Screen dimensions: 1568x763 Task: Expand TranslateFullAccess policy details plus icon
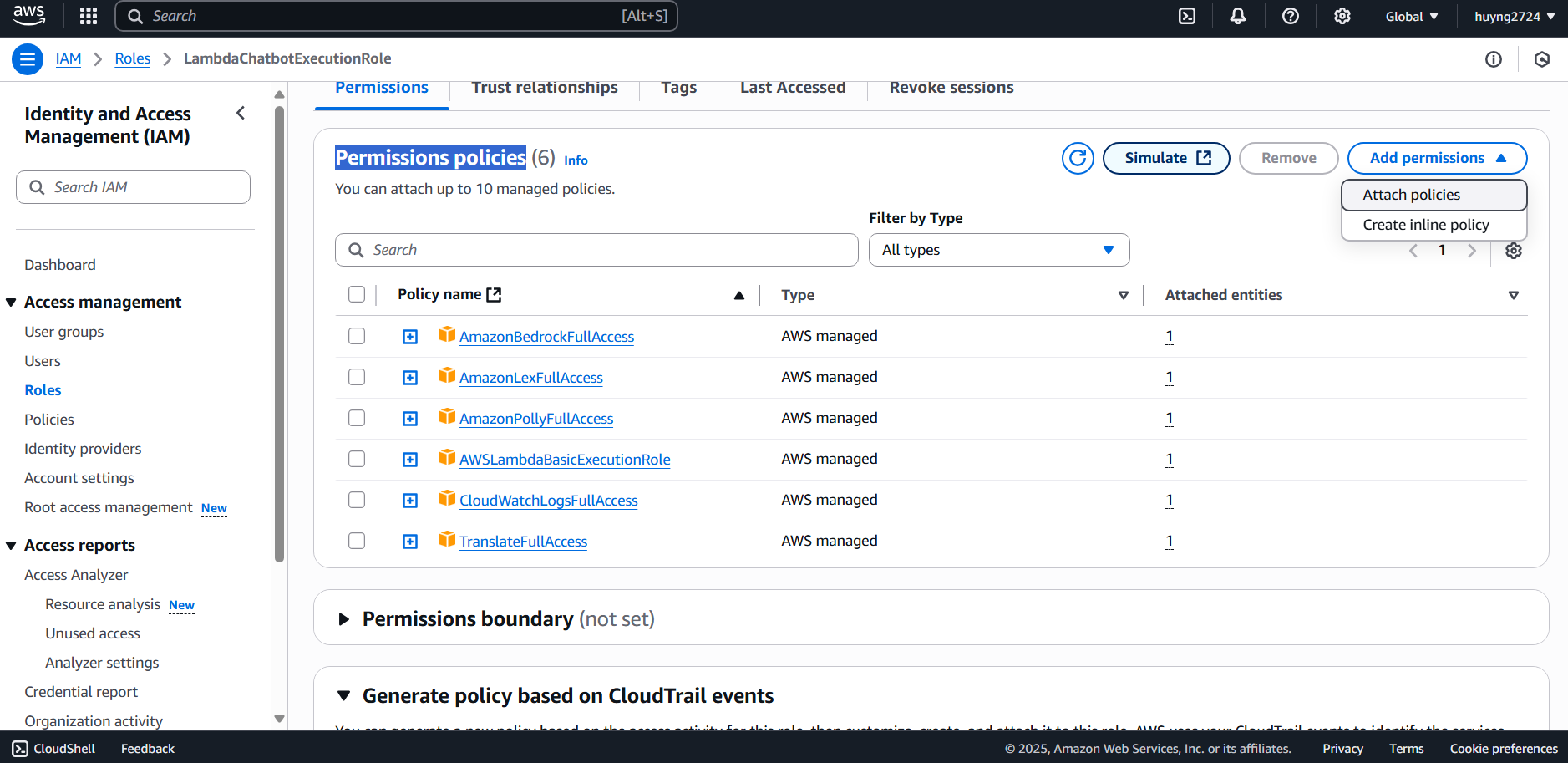(410, 542)
